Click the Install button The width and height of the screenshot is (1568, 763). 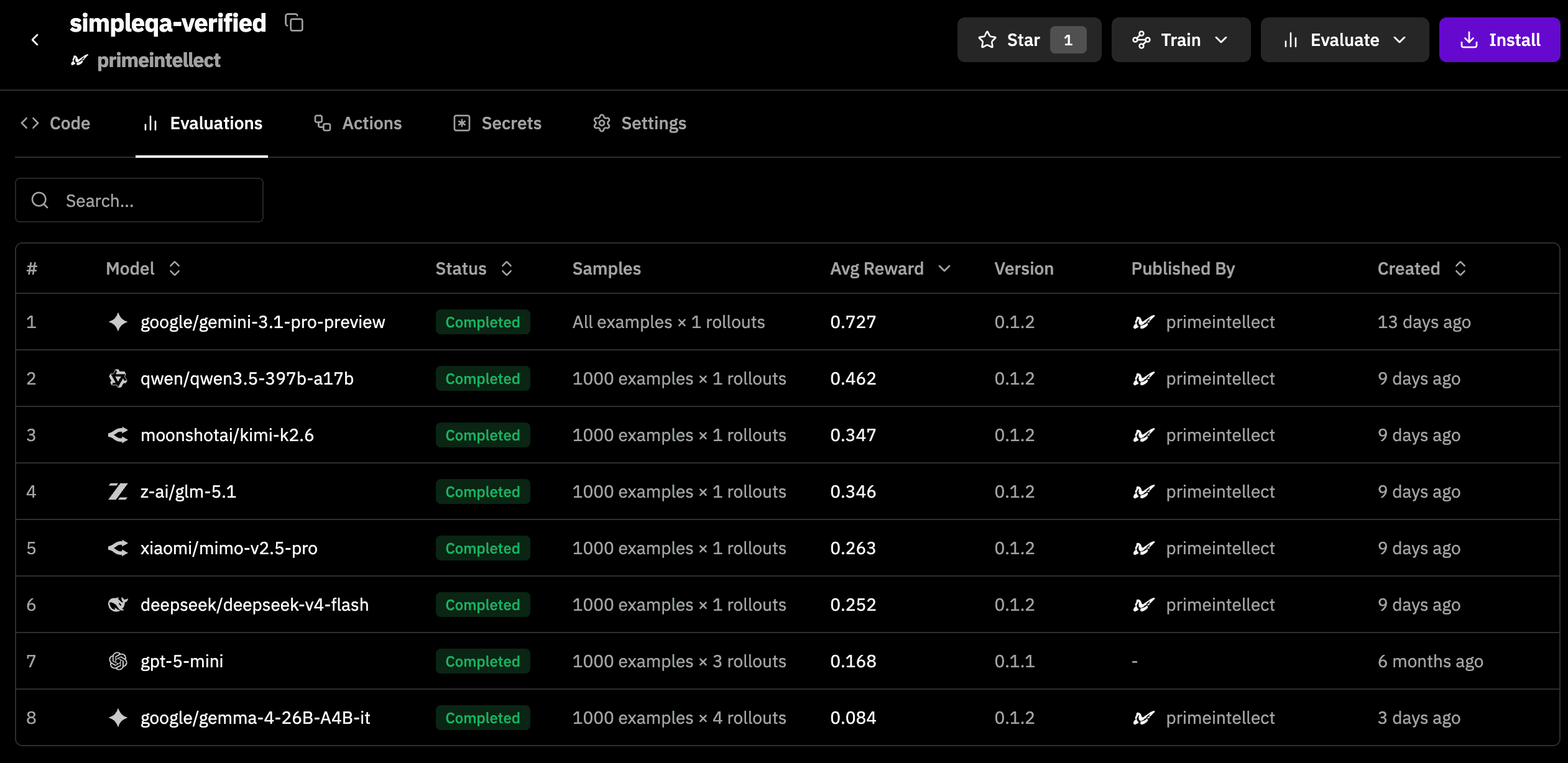tap(1499, 40)
